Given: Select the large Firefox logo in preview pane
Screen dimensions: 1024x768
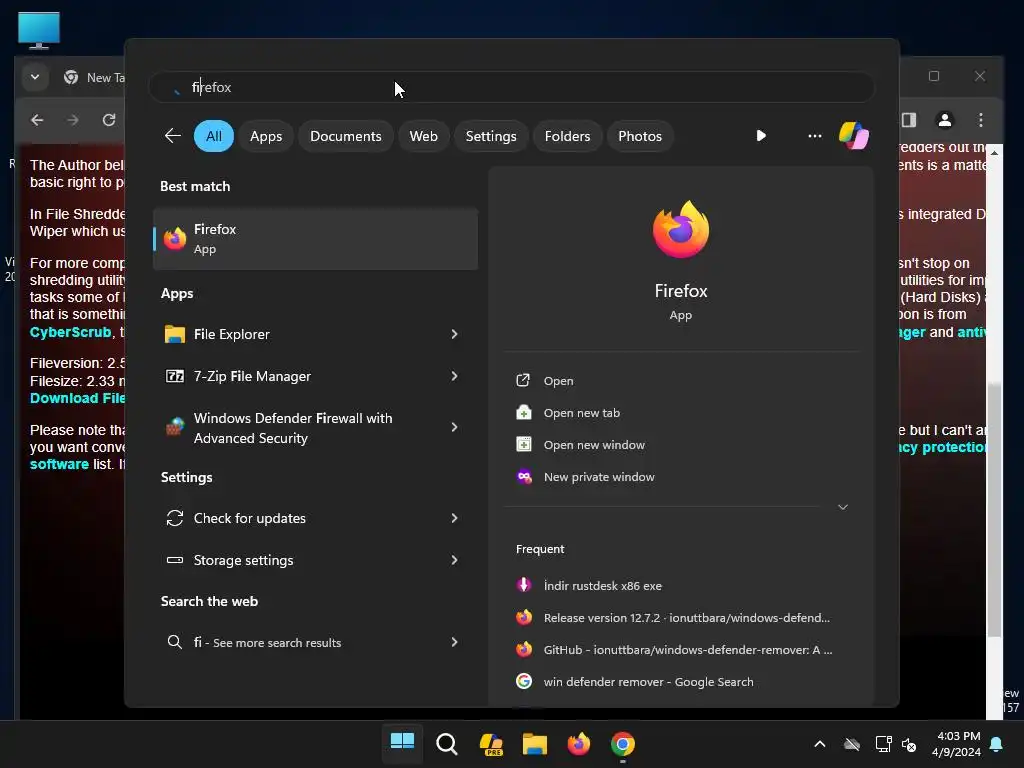Looking at the screenshot, I should [680, 230].
